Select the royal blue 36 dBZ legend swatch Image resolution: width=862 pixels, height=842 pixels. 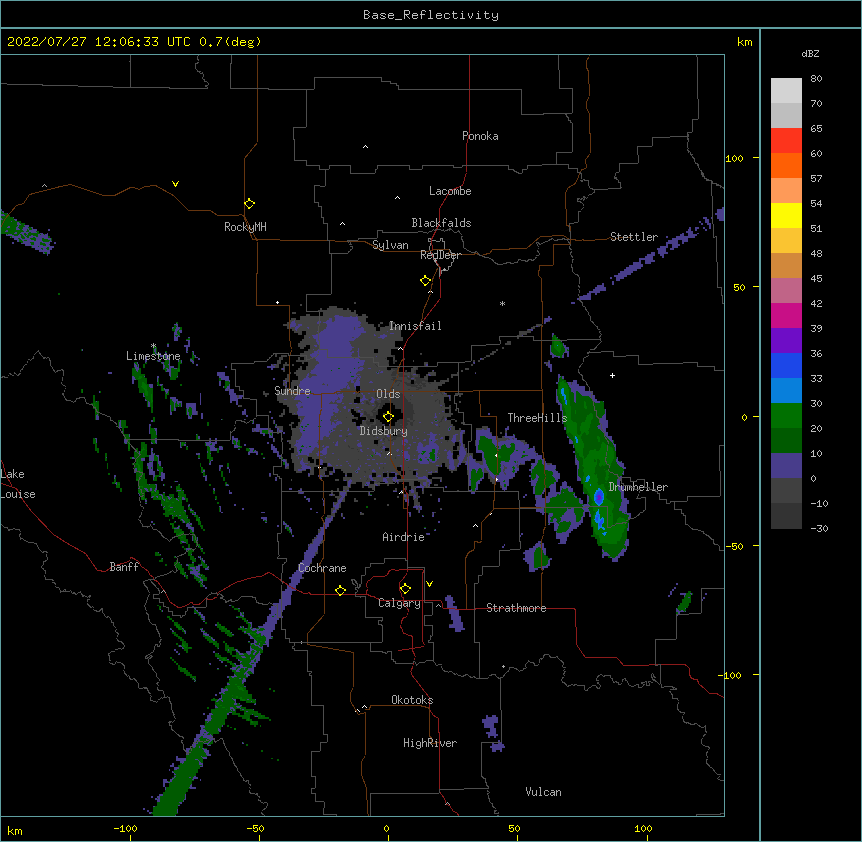pos(786,365)
